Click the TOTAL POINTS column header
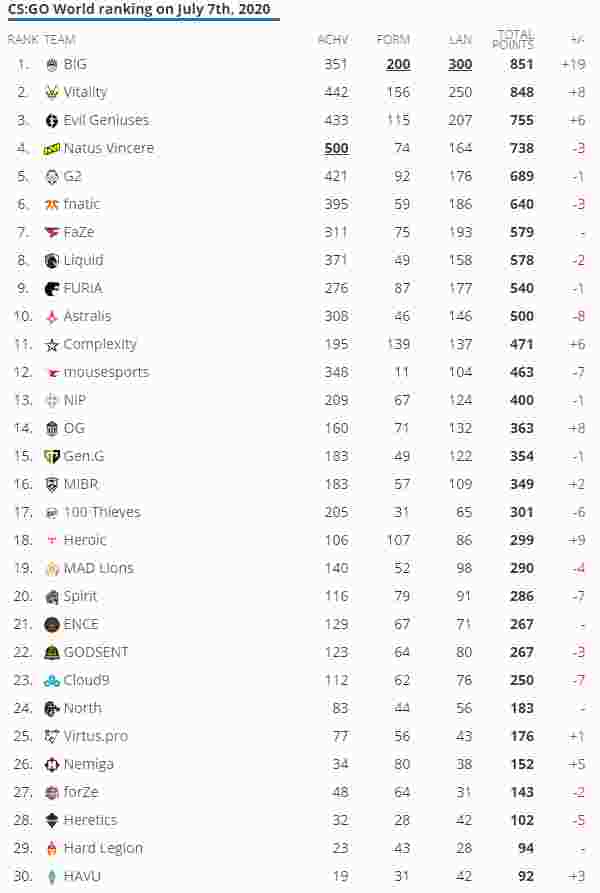Viewport: 600px width, 893px height. pos(513,39)
